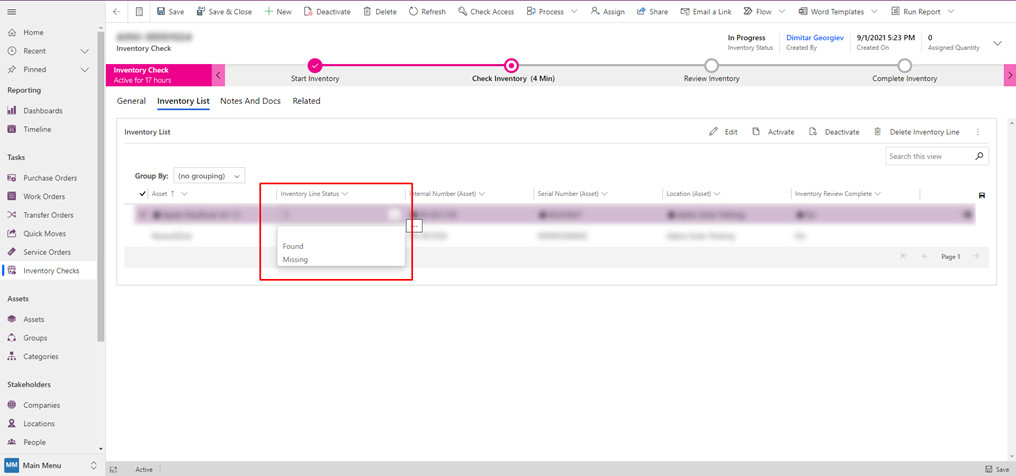
Task: Open Dashboards from the sidebar
Action: 42,111
